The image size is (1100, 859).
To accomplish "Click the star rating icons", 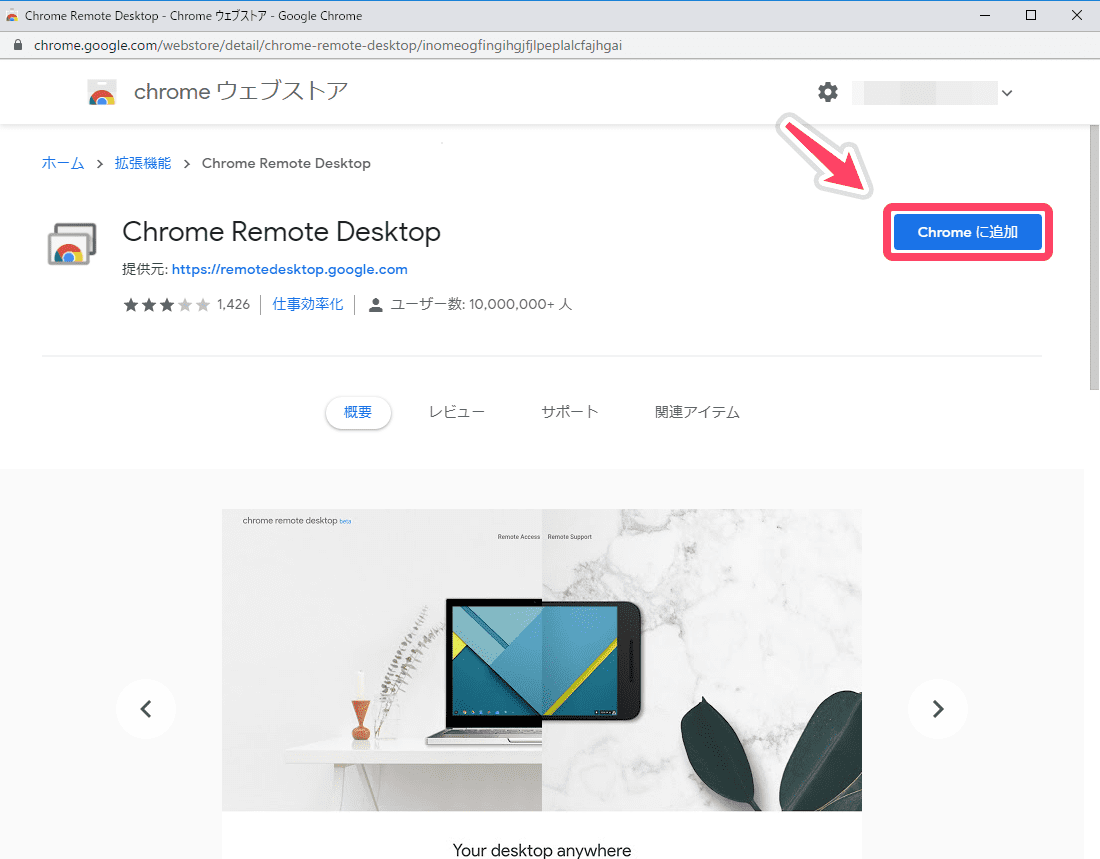I will (167, 305).
